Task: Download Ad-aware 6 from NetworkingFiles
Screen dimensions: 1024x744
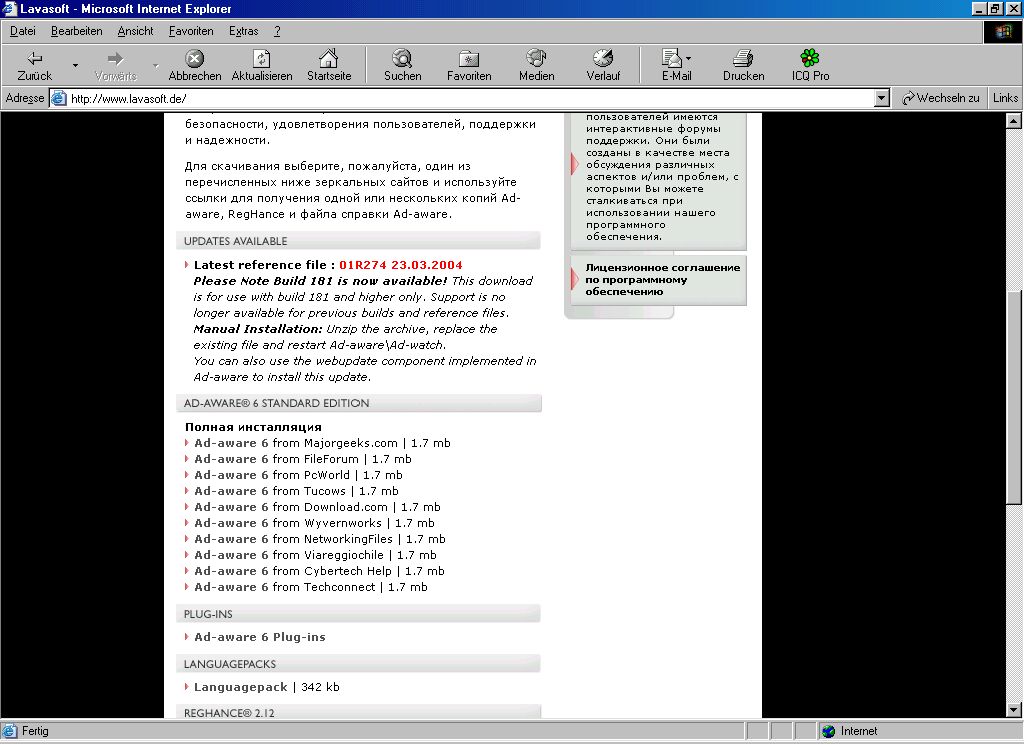Action: (319, 539)
